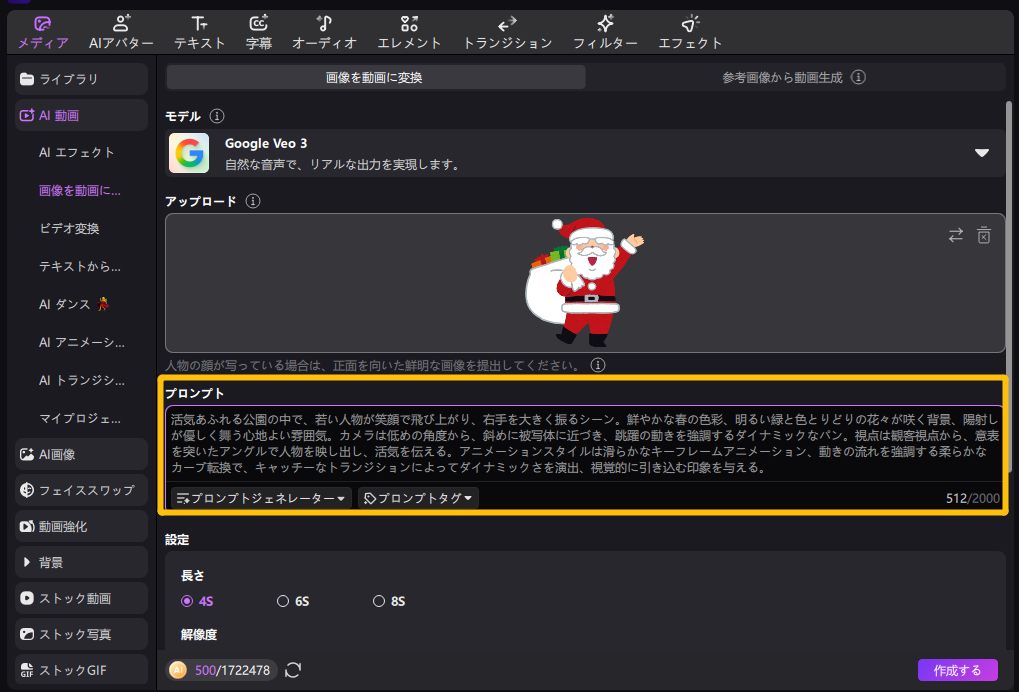Click inside the prompt text field
The image size is (1019, 692).
tap(584, 440)
